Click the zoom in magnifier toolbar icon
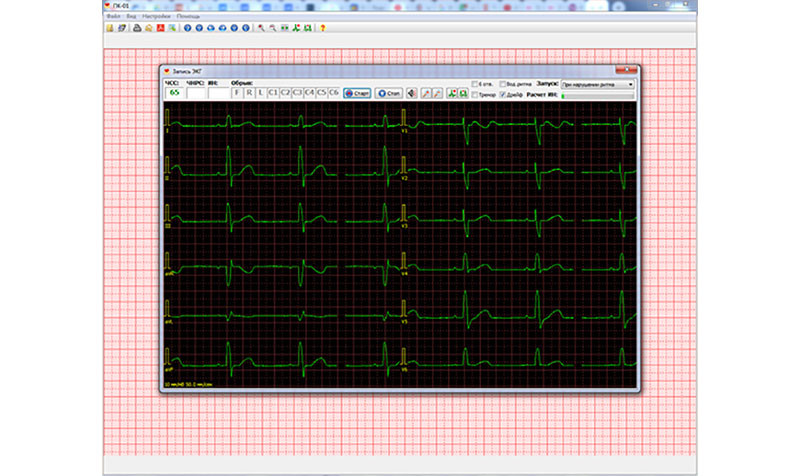This screenshot has height=476, width=800. coord(260,28)
